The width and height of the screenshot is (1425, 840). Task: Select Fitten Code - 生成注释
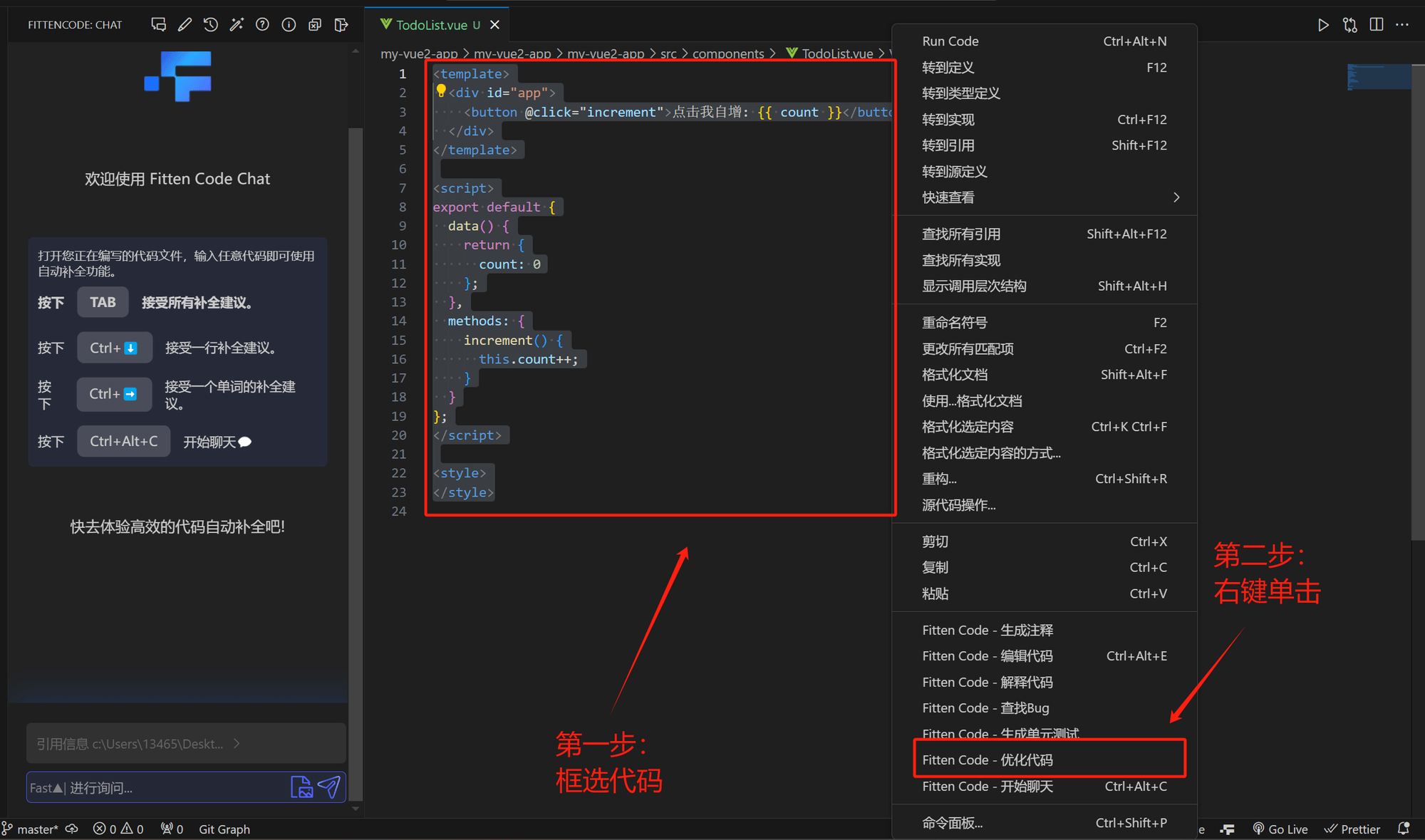pyautogui.click(x=1045, y=631)
